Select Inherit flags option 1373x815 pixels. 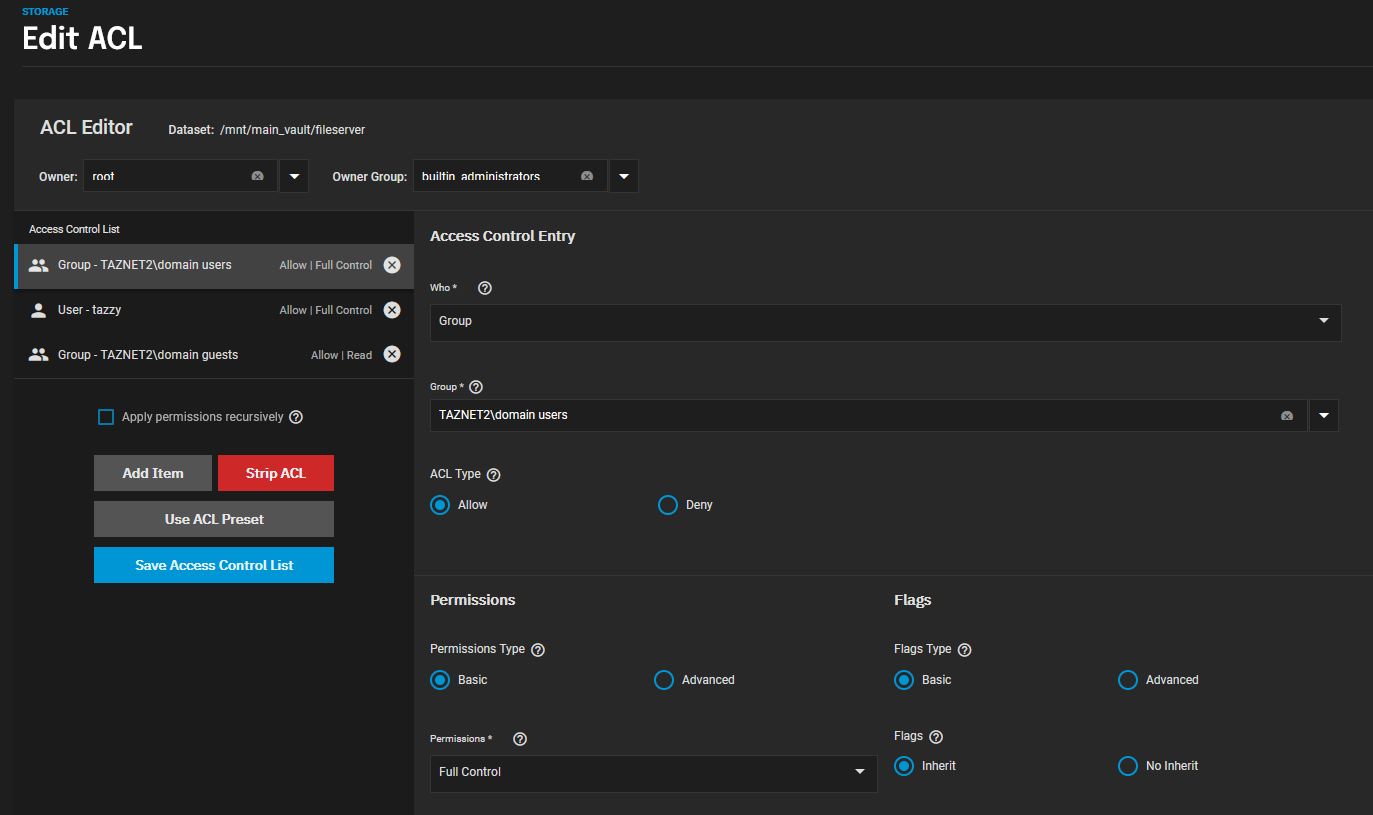(904, 766)
